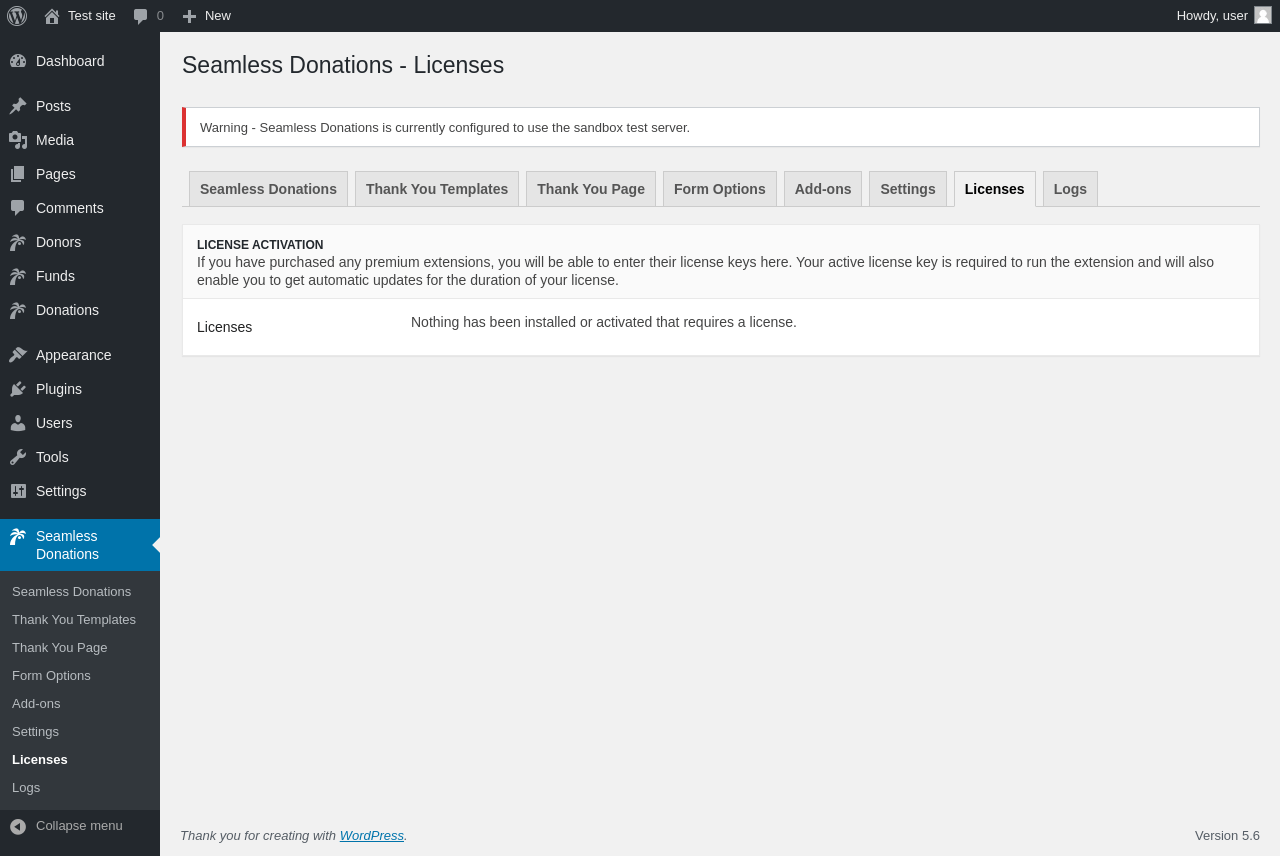Select the Licenses tab
The width and height of the screenshot is (1280, 856).
[995, 189]
